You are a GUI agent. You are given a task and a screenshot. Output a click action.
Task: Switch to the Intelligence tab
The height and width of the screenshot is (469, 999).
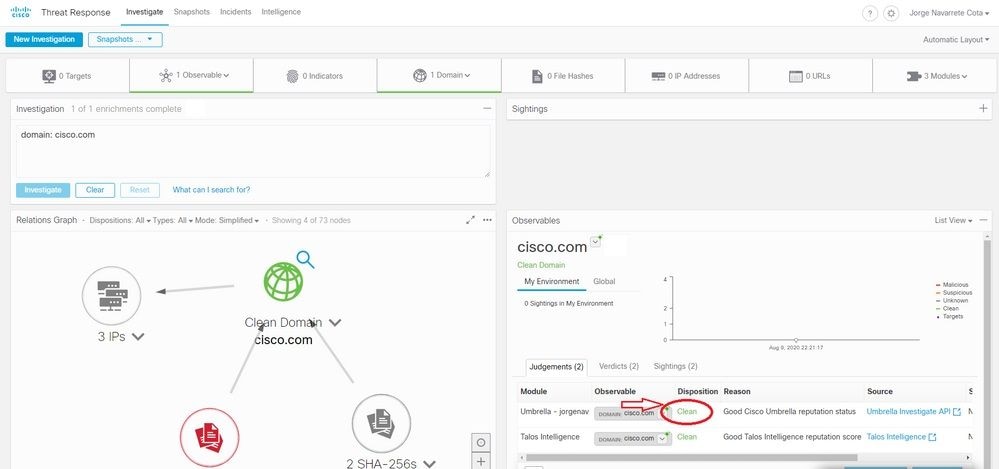click(x=281, y=12)
